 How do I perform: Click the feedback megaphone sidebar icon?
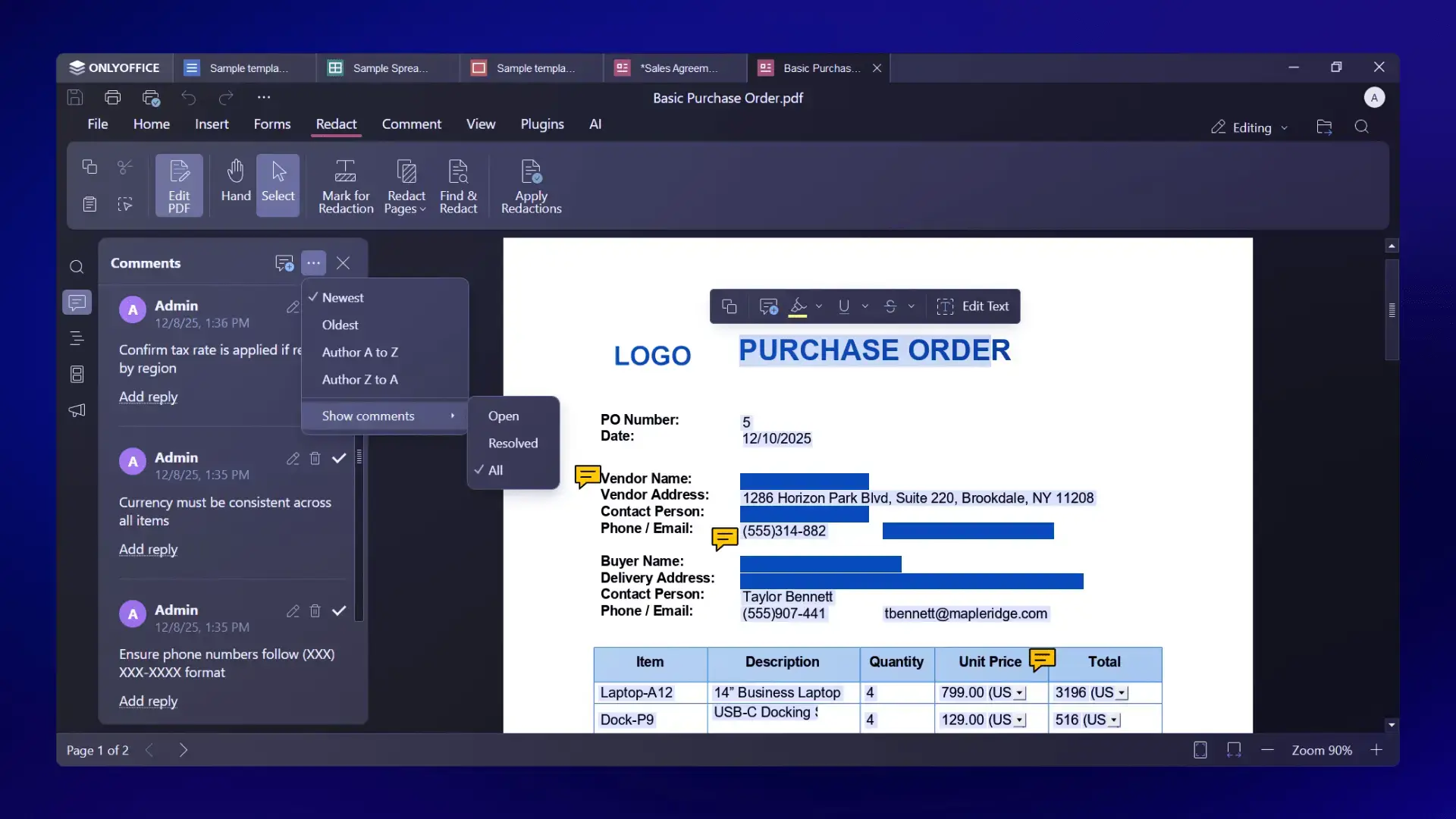click(x=77, y=410)
